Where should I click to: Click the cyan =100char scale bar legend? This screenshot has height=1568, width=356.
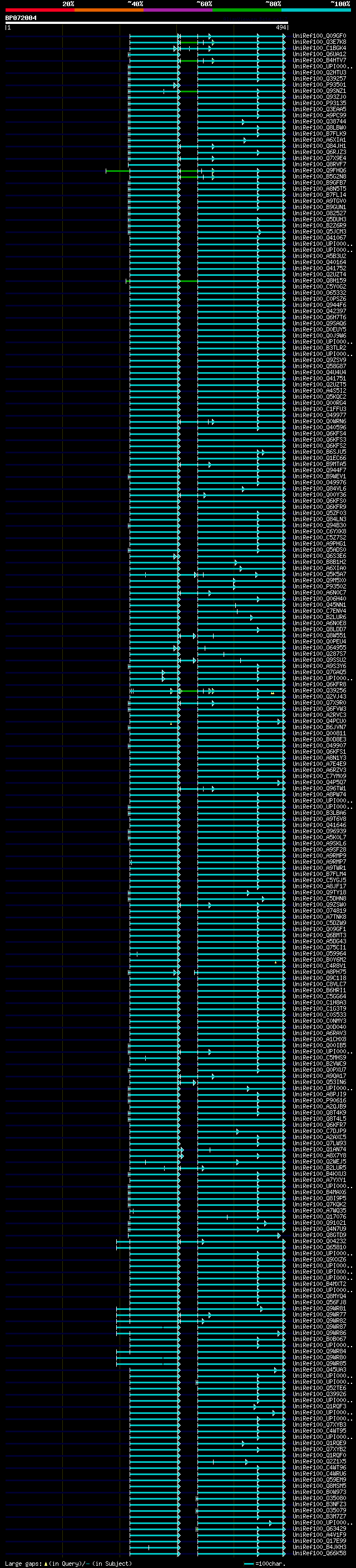[249, 1564]
